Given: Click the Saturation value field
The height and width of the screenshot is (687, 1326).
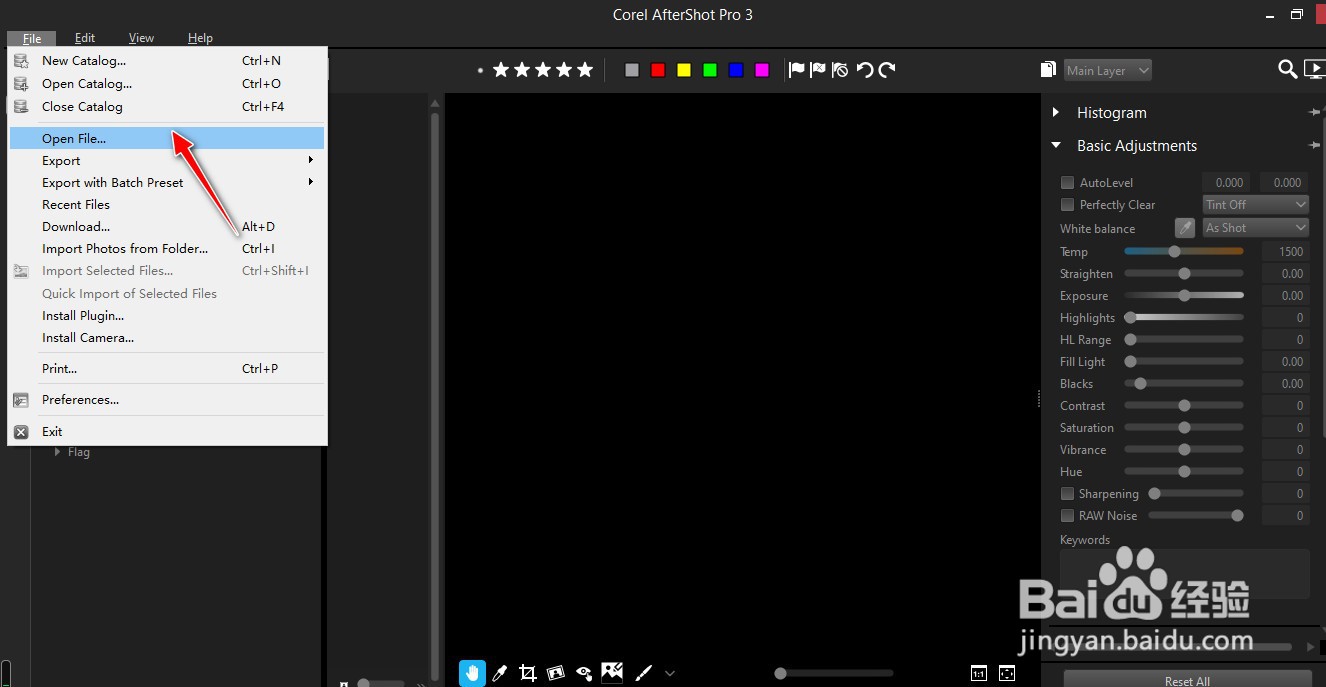Looking at the screenshot, I should pyautogui.click(x=1285, y=428).
